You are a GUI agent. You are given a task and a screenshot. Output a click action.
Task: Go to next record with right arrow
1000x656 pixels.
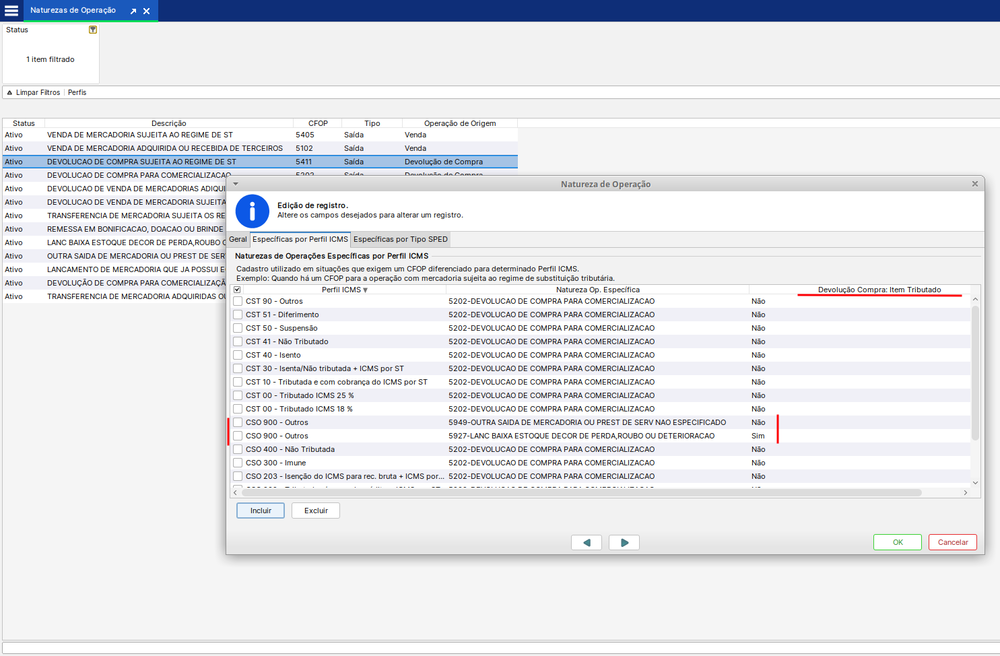click(624, 542)
